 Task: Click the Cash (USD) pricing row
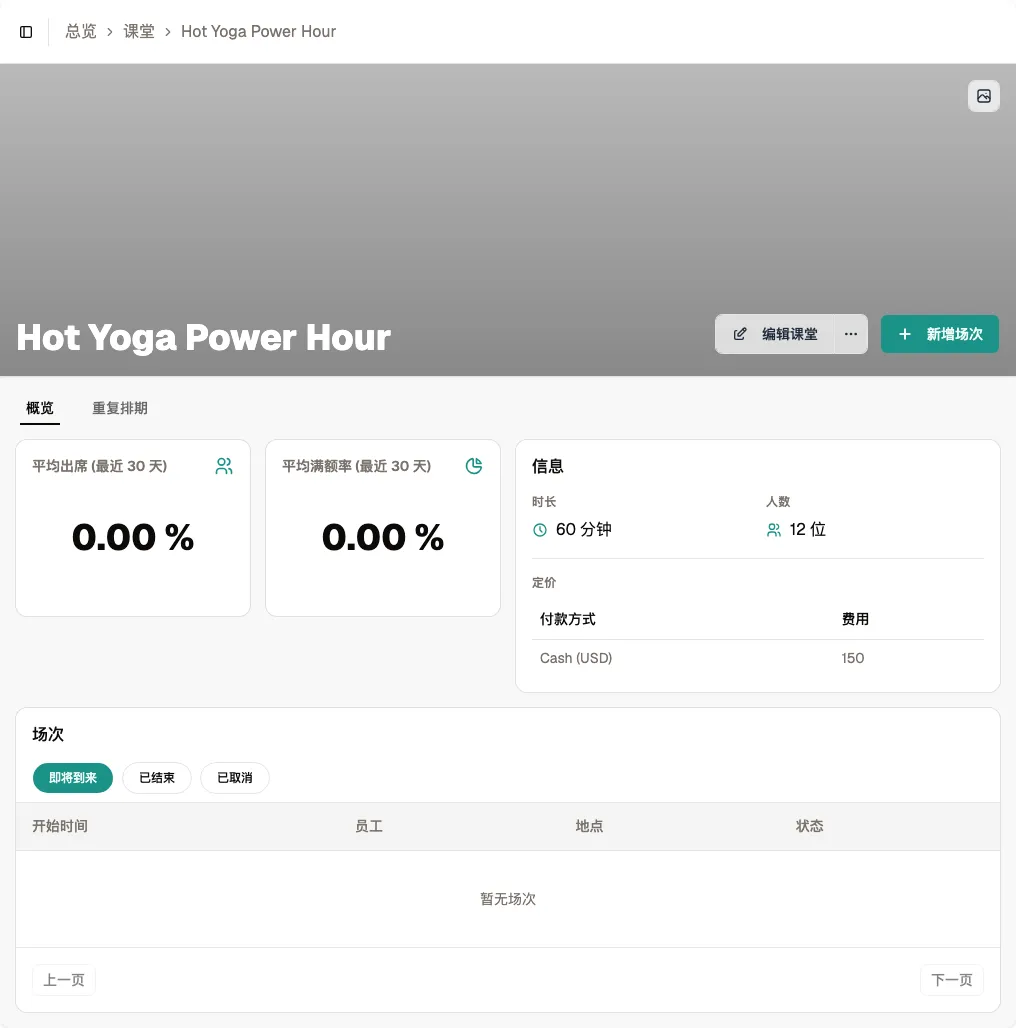pyautogui.click(x=758, y=658)
